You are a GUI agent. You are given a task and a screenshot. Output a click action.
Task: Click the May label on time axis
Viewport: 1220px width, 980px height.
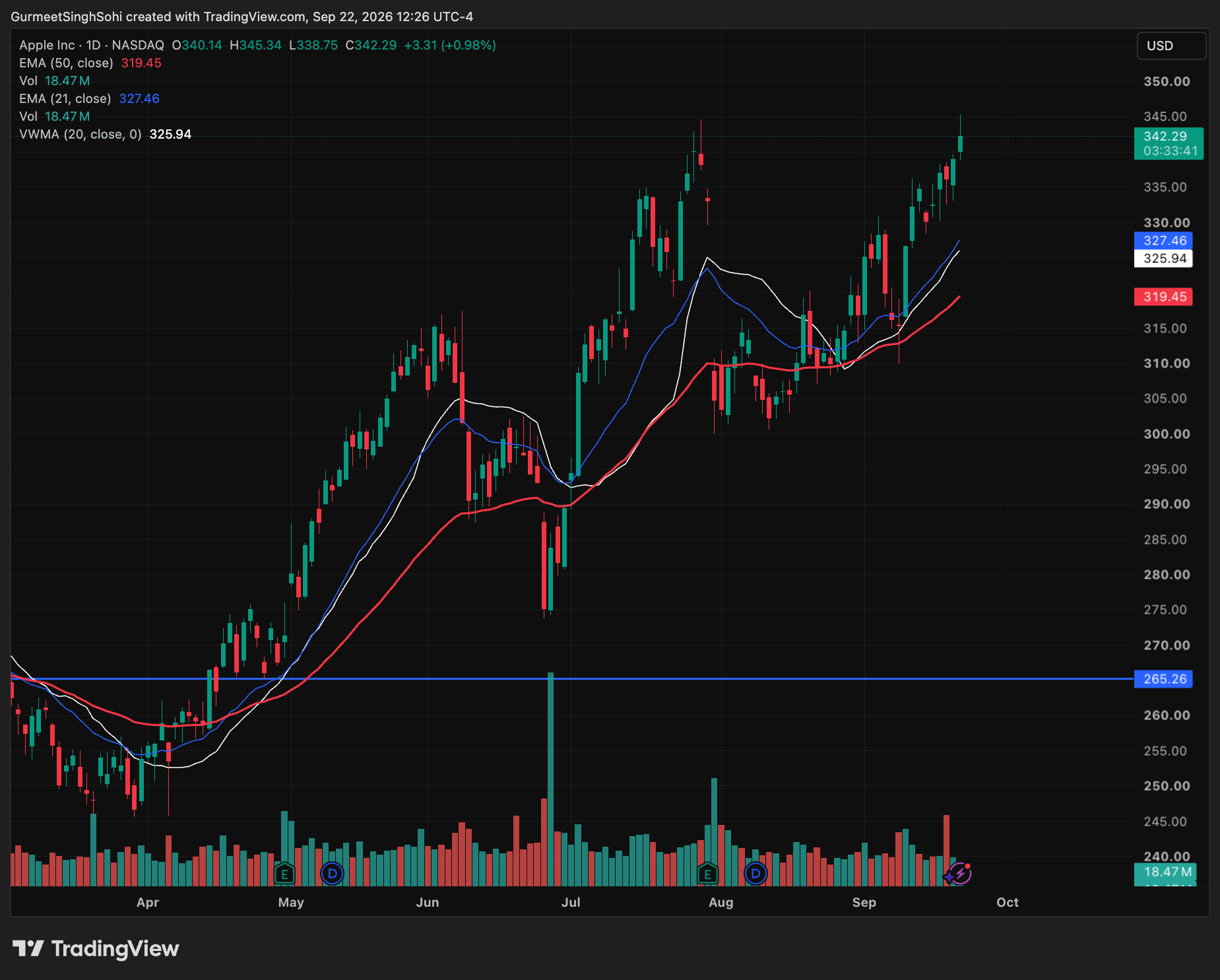[x=291, y=902]
